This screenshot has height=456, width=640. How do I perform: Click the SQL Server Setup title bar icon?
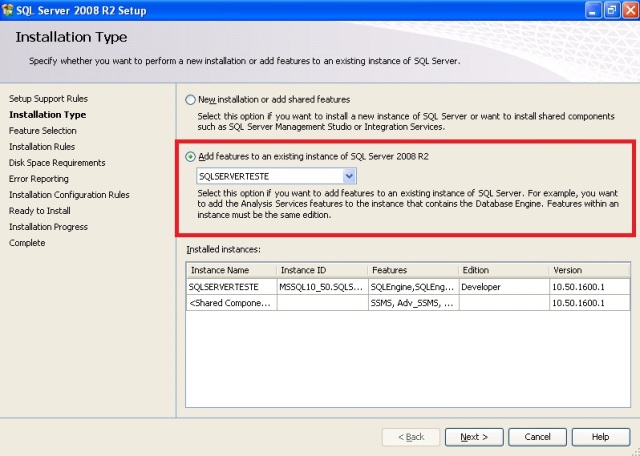(x=9, y=10)
